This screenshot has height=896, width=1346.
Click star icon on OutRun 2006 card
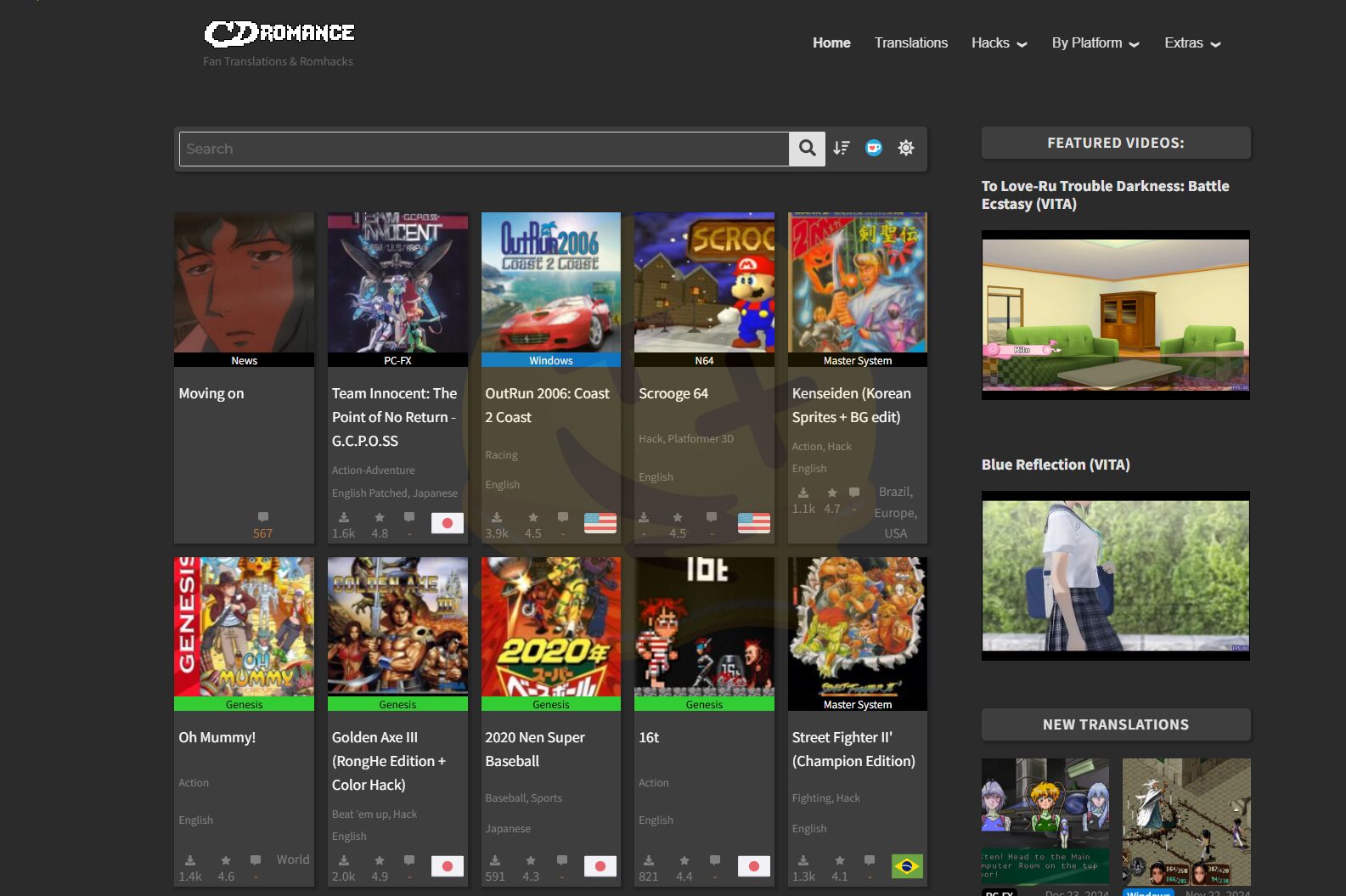(x=533, y=517)
